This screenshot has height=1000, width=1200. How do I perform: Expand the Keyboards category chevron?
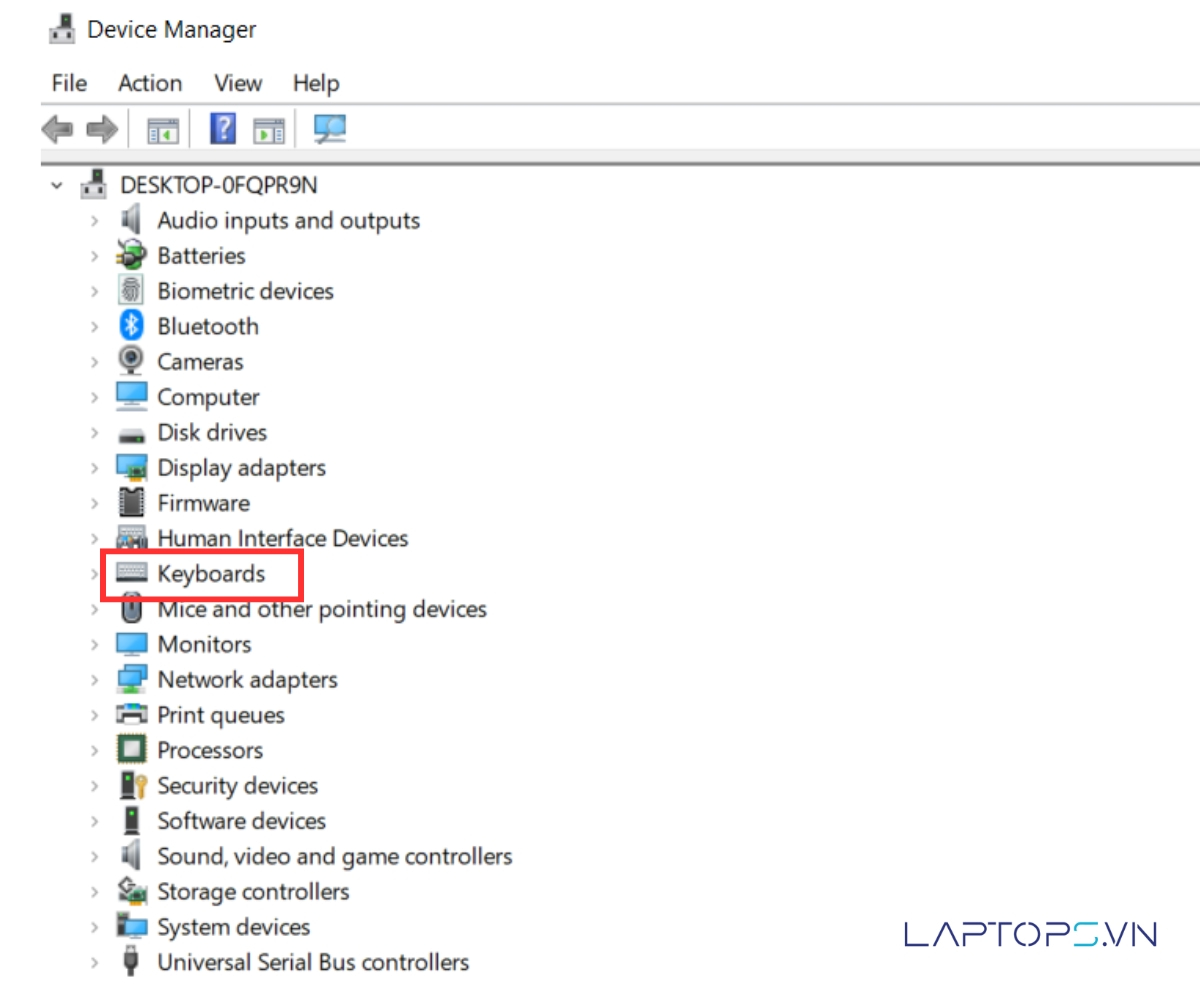[95, 574]
